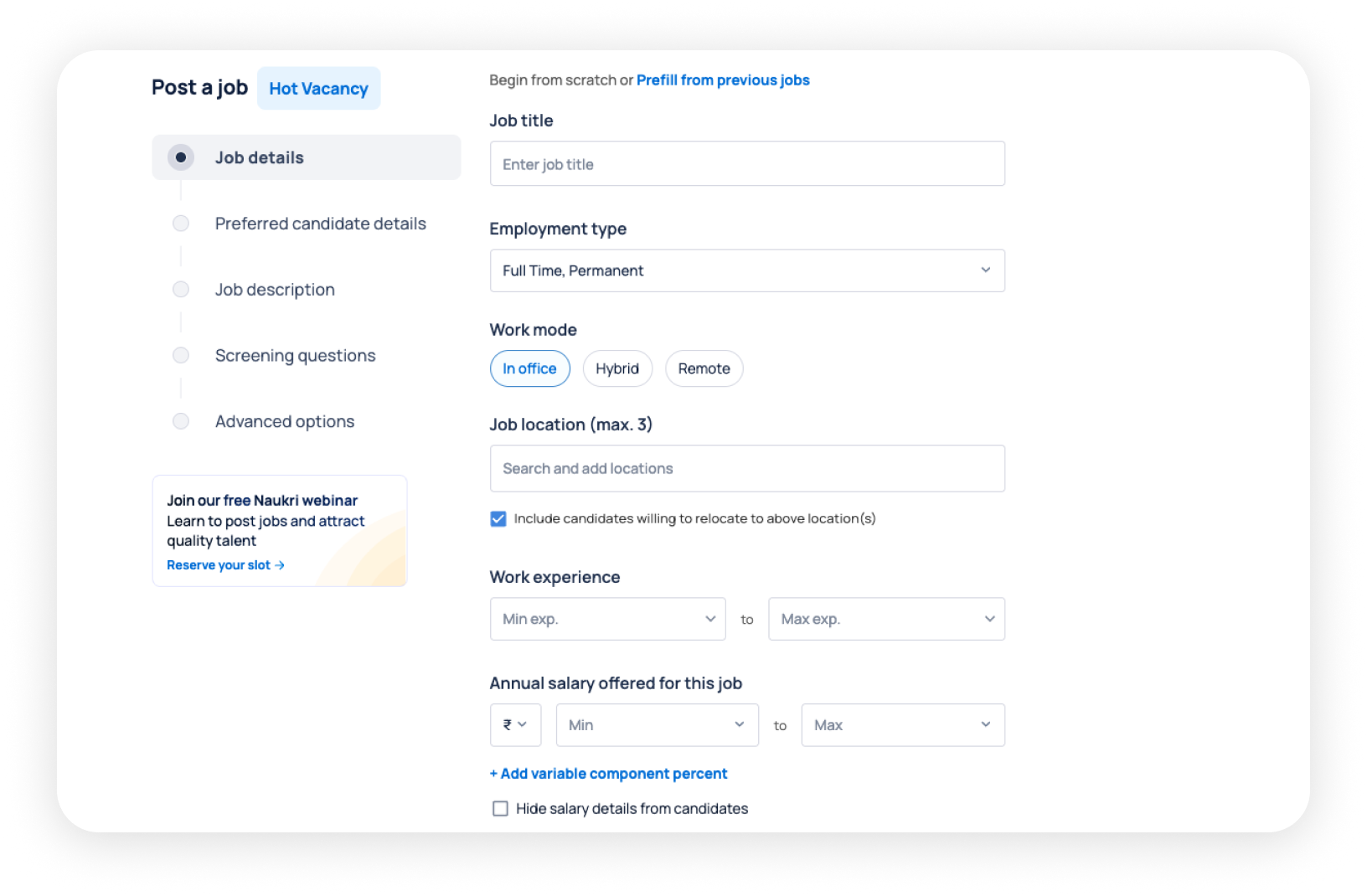Screen dimensions: 1367x896
Task: Click the Advanced options step circle
Action: pyautogui.click(x=181, y=421)
